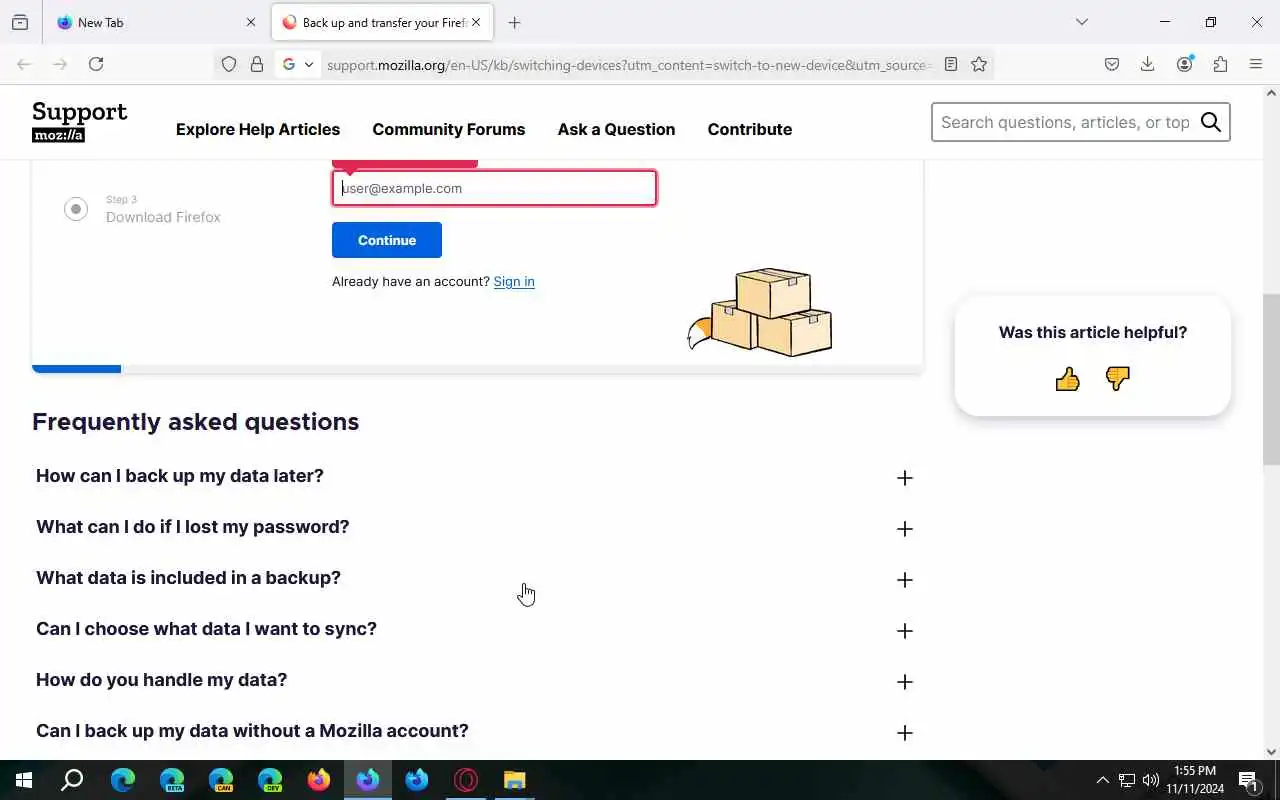The width and height of the screenshot is (1280, 800).
Task: Open Windows Start menu
Action: 24,780
